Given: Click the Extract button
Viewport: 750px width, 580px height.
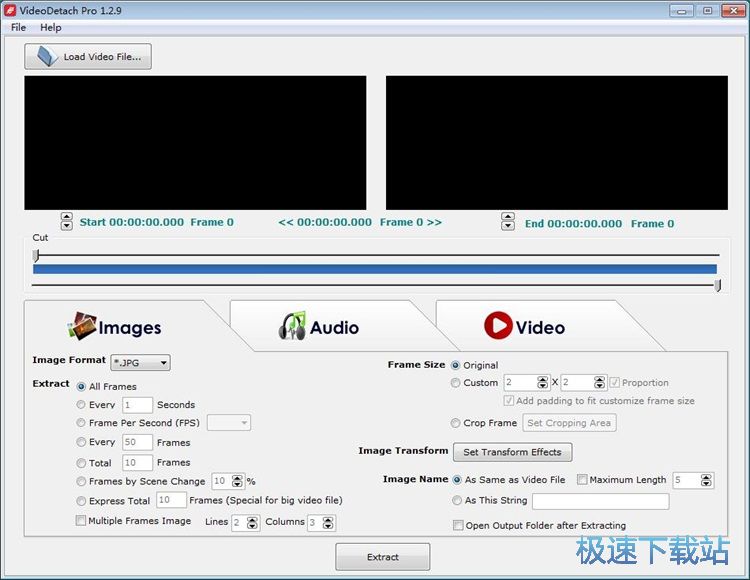Looking at the screenshot, I should tap(383, 557).
